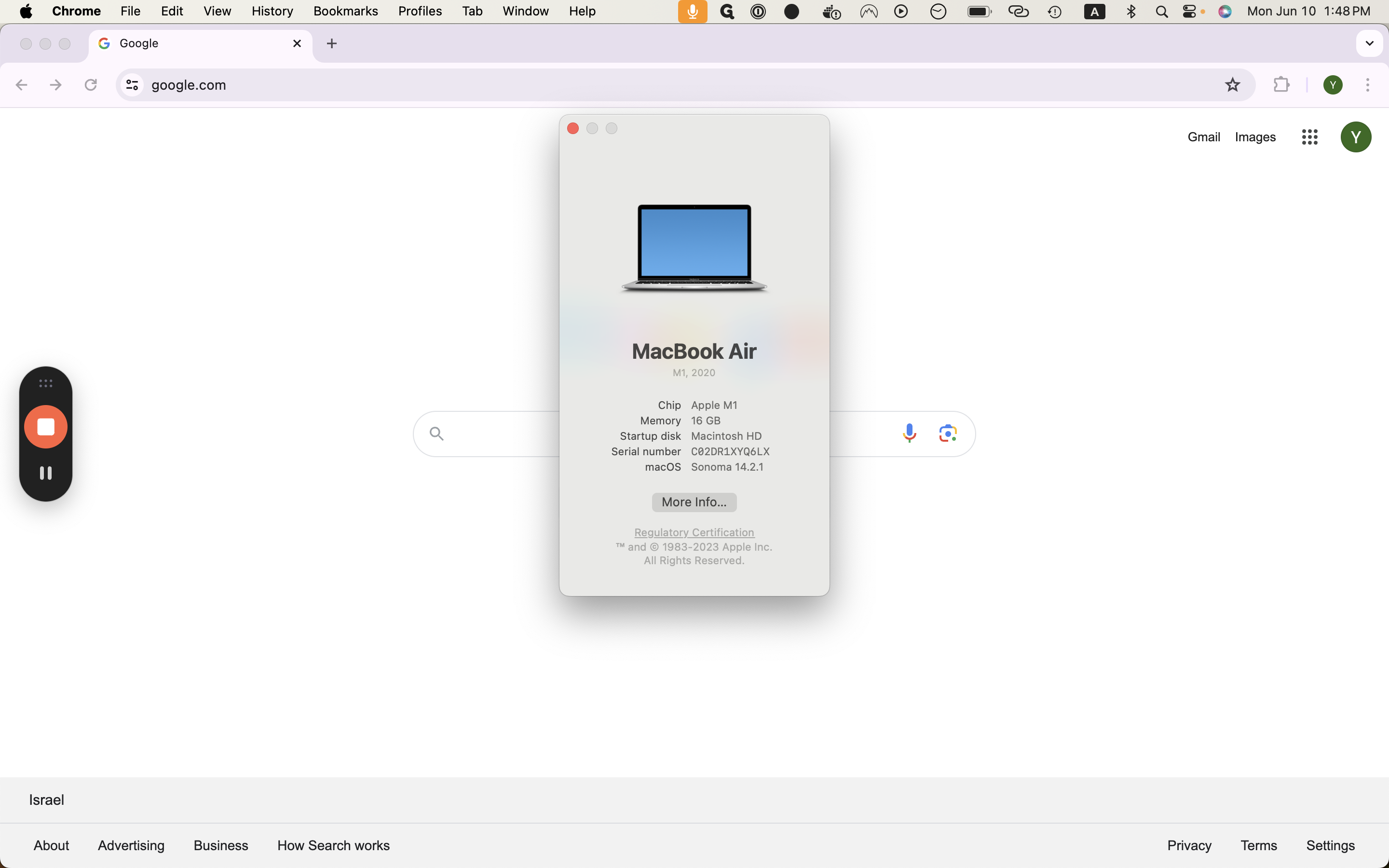Image resolution: width=1389 pixels, height=868 pixels.
Task: Open the Window menu
Action: pyautogui.click(x=525, y=12)
